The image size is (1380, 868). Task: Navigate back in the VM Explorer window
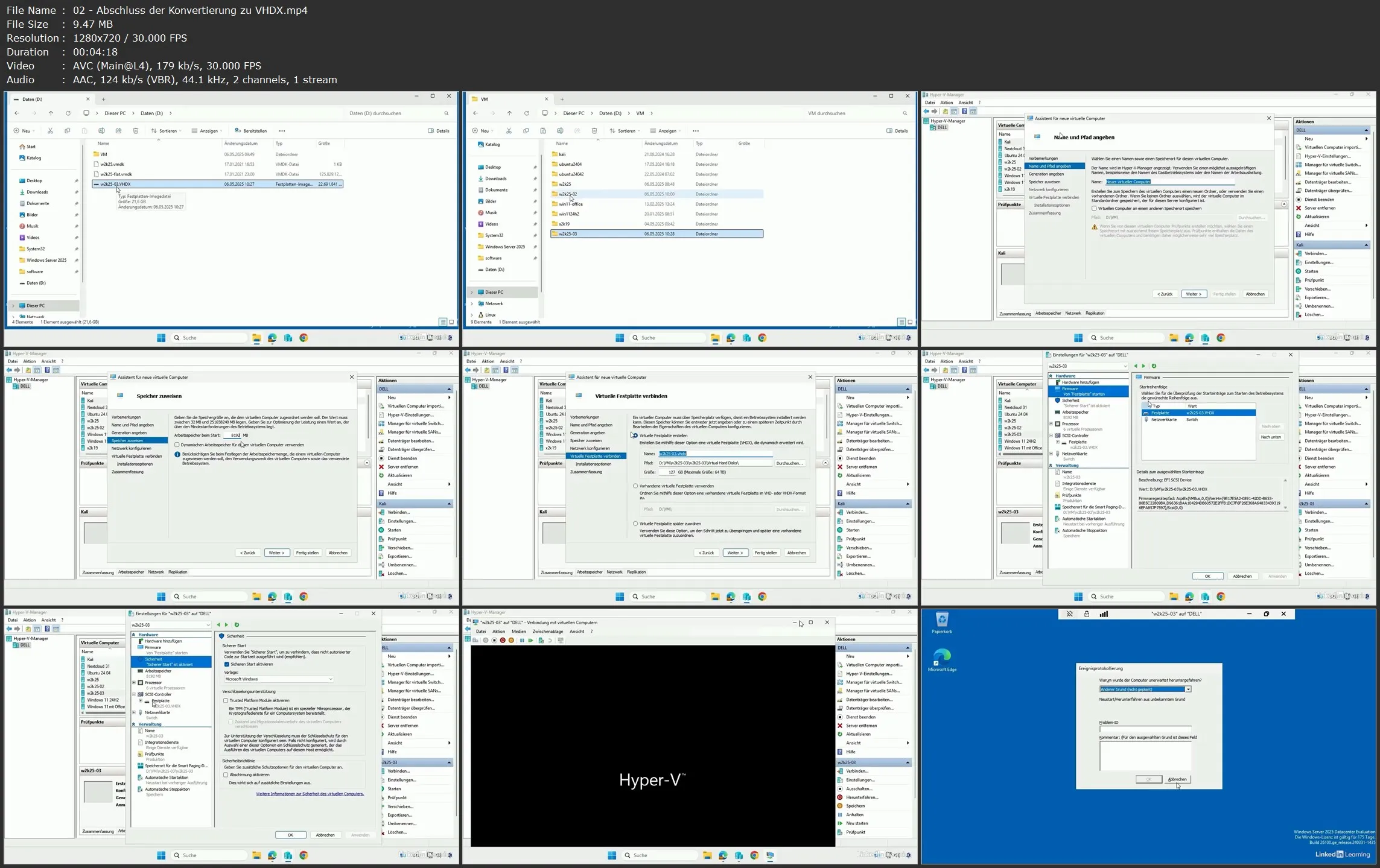point(475,113)
